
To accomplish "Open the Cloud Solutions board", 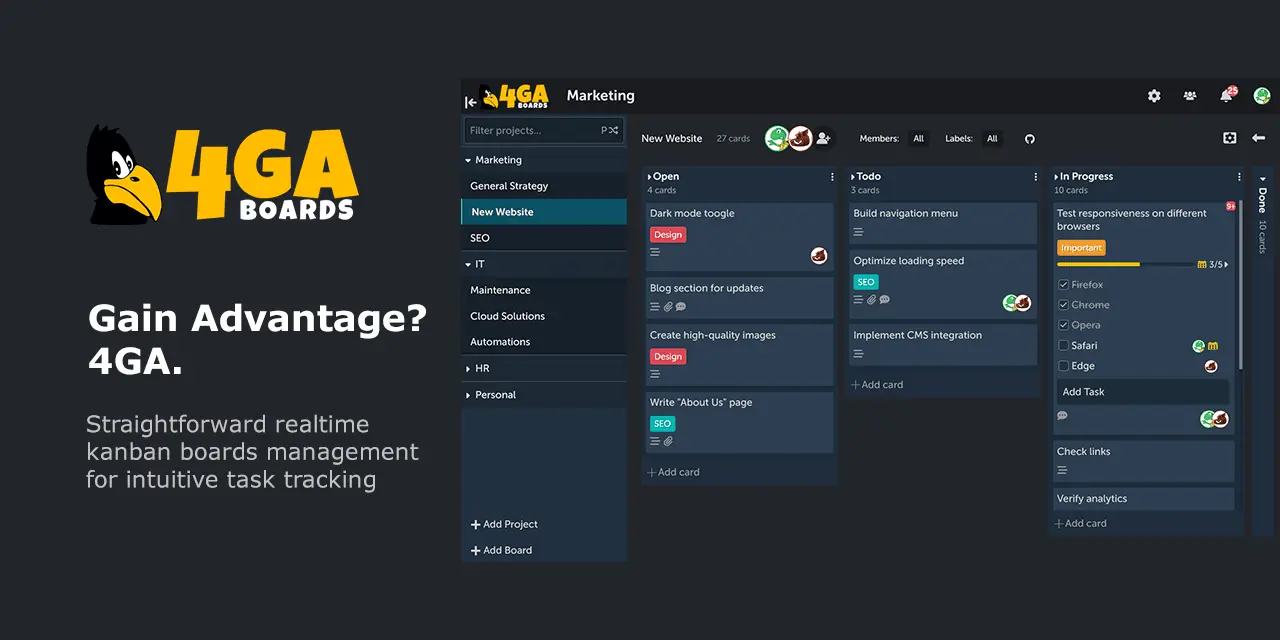I will tap(544, 316).
